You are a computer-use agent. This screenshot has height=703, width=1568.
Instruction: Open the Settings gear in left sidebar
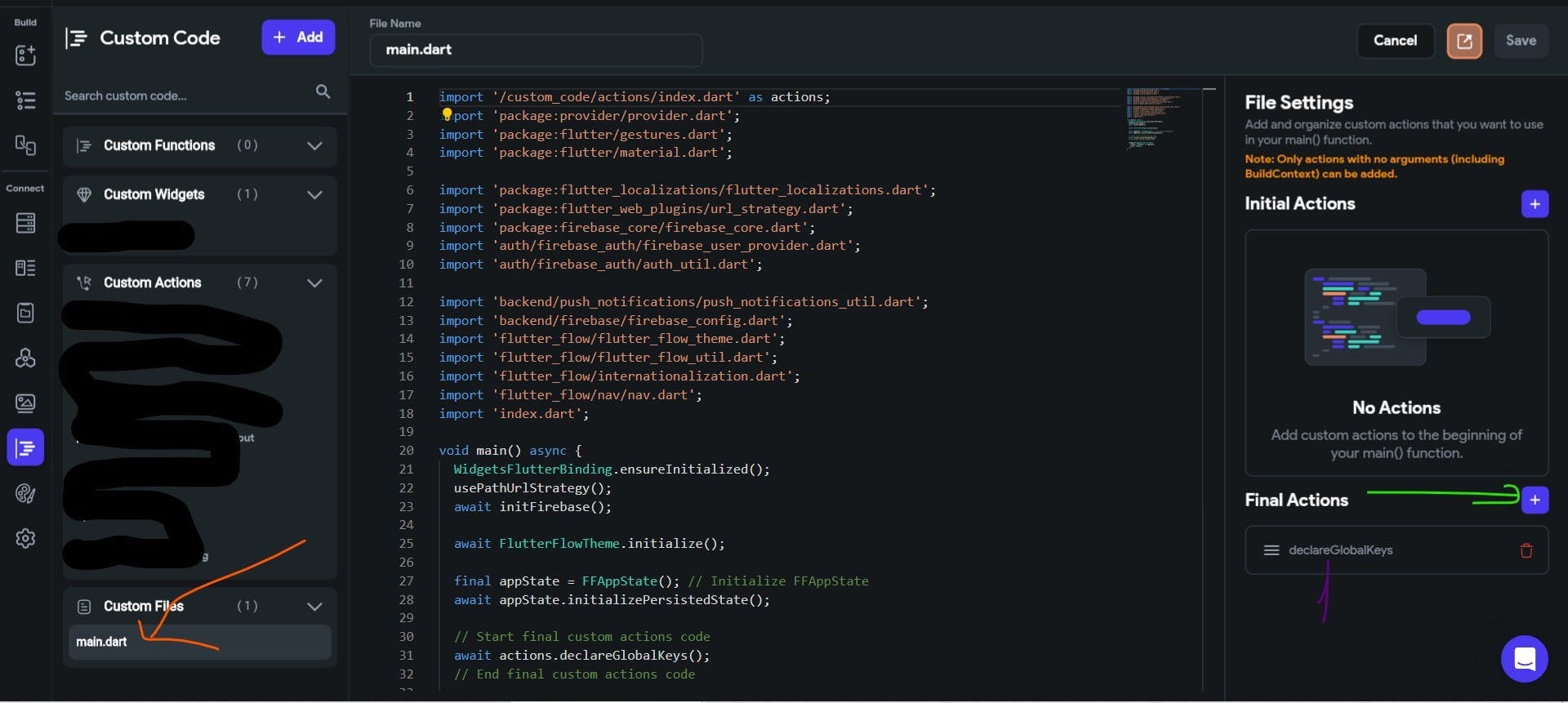coord(25,538)
